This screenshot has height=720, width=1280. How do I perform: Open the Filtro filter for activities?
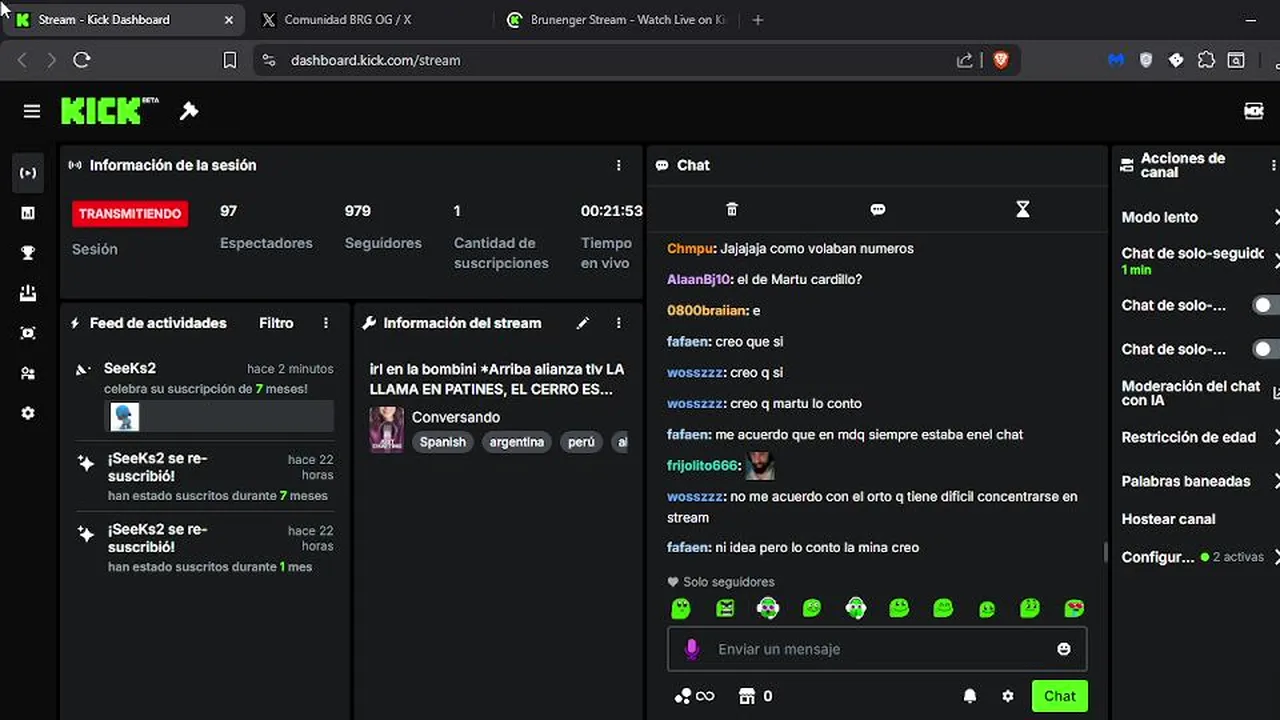point(276,323)
